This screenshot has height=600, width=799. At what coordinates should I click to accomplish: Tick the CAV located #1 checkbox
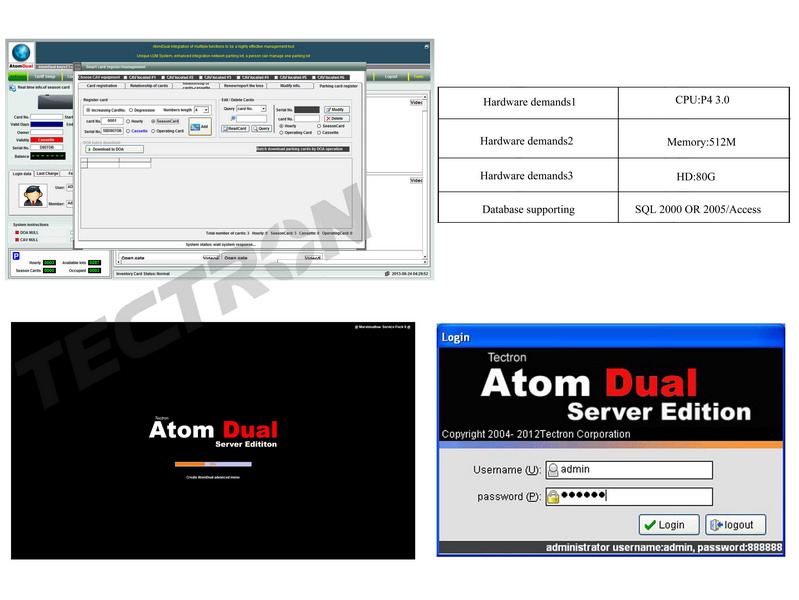125,77
